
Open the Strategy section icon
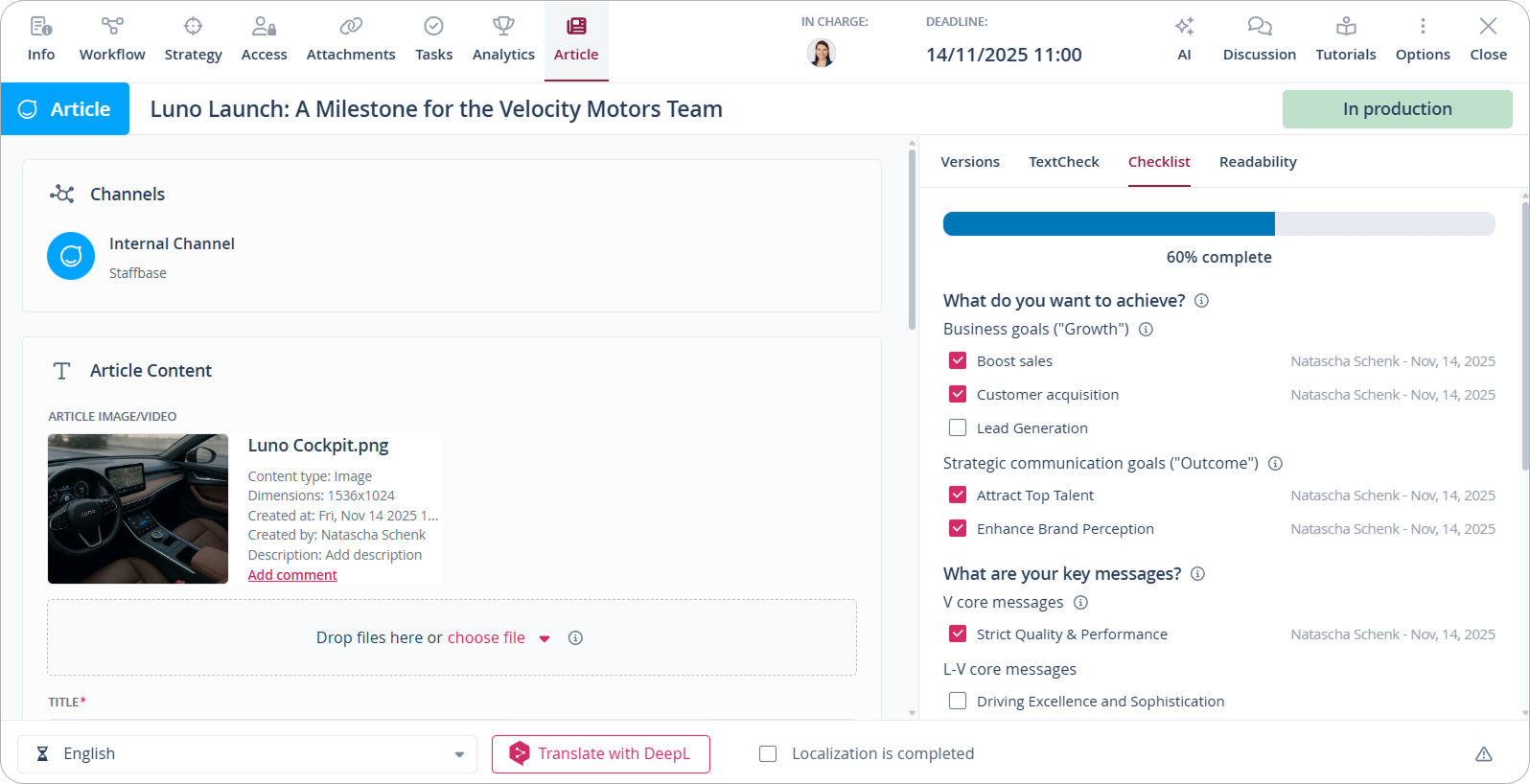coord(193,27)
